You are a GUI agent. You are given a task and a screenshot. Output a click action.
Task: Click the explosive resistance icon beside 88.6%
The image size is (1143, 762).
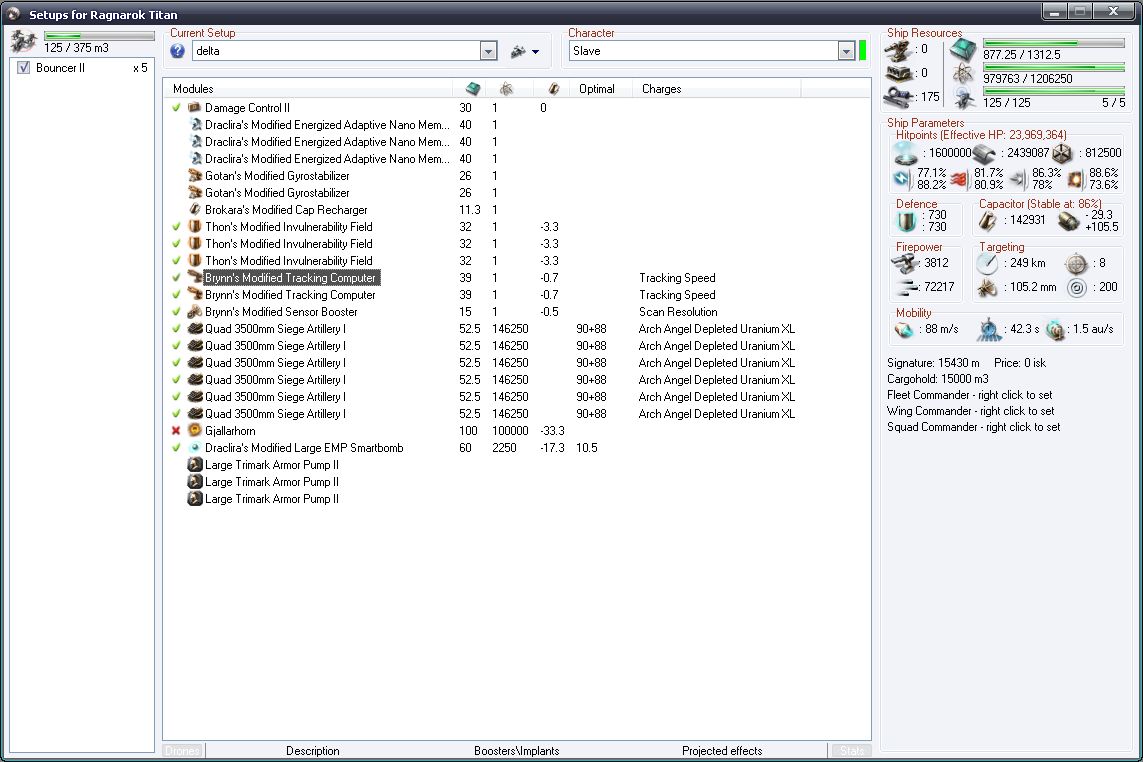coord(1075,179)
